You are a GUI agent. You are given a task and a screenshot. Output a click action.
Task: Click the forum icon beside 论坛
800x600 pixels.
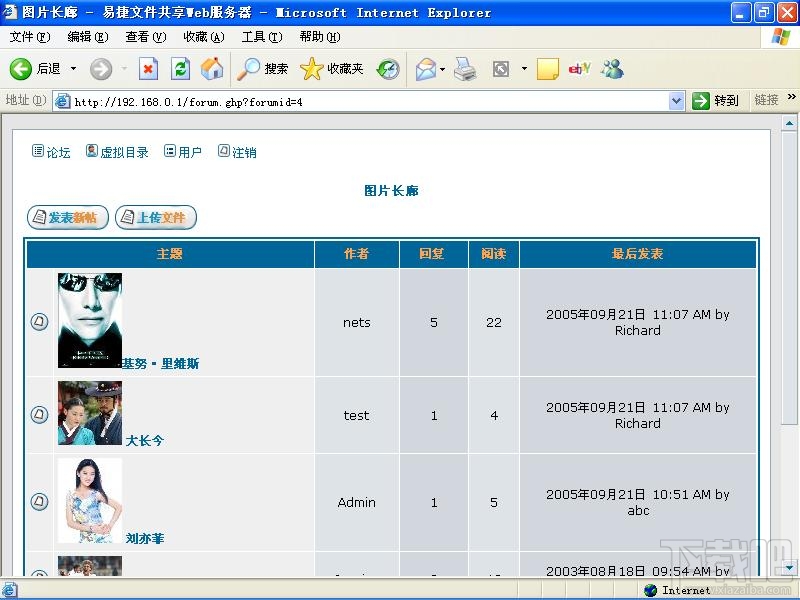(38, 151)
